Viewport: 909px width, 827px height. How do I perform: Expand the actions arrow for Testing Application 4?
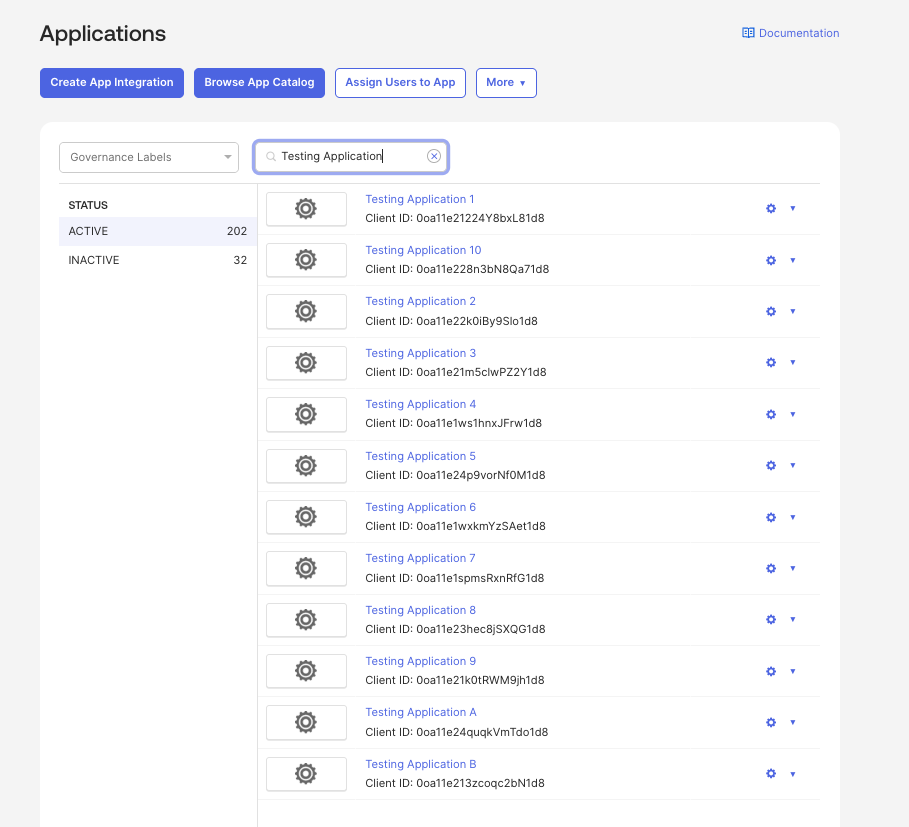coord(792,414)
